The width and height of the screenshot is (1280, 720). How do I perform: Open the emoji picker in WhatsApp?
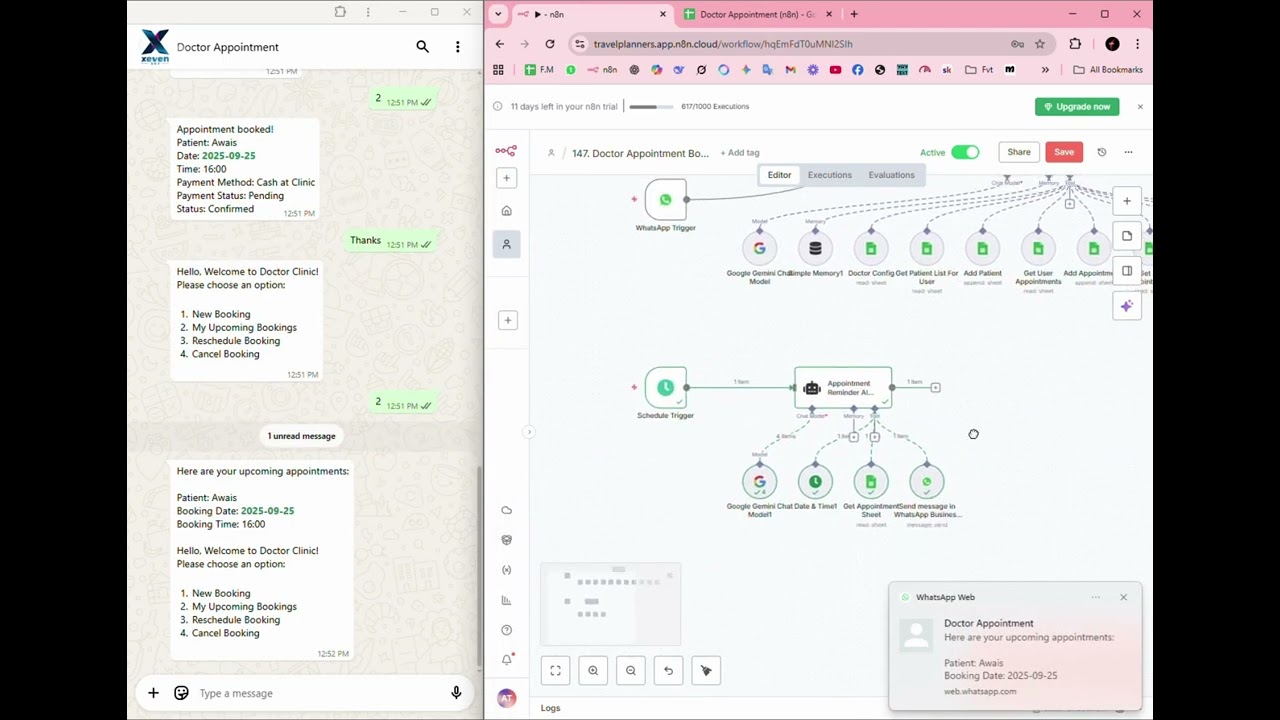[181, 693]
